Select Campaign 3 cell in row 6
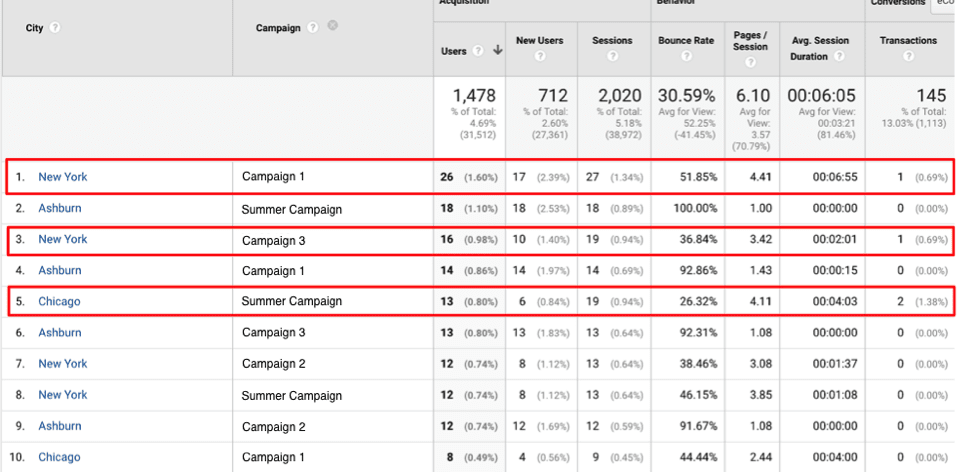974x472 pixels. (x=273, y=333)
